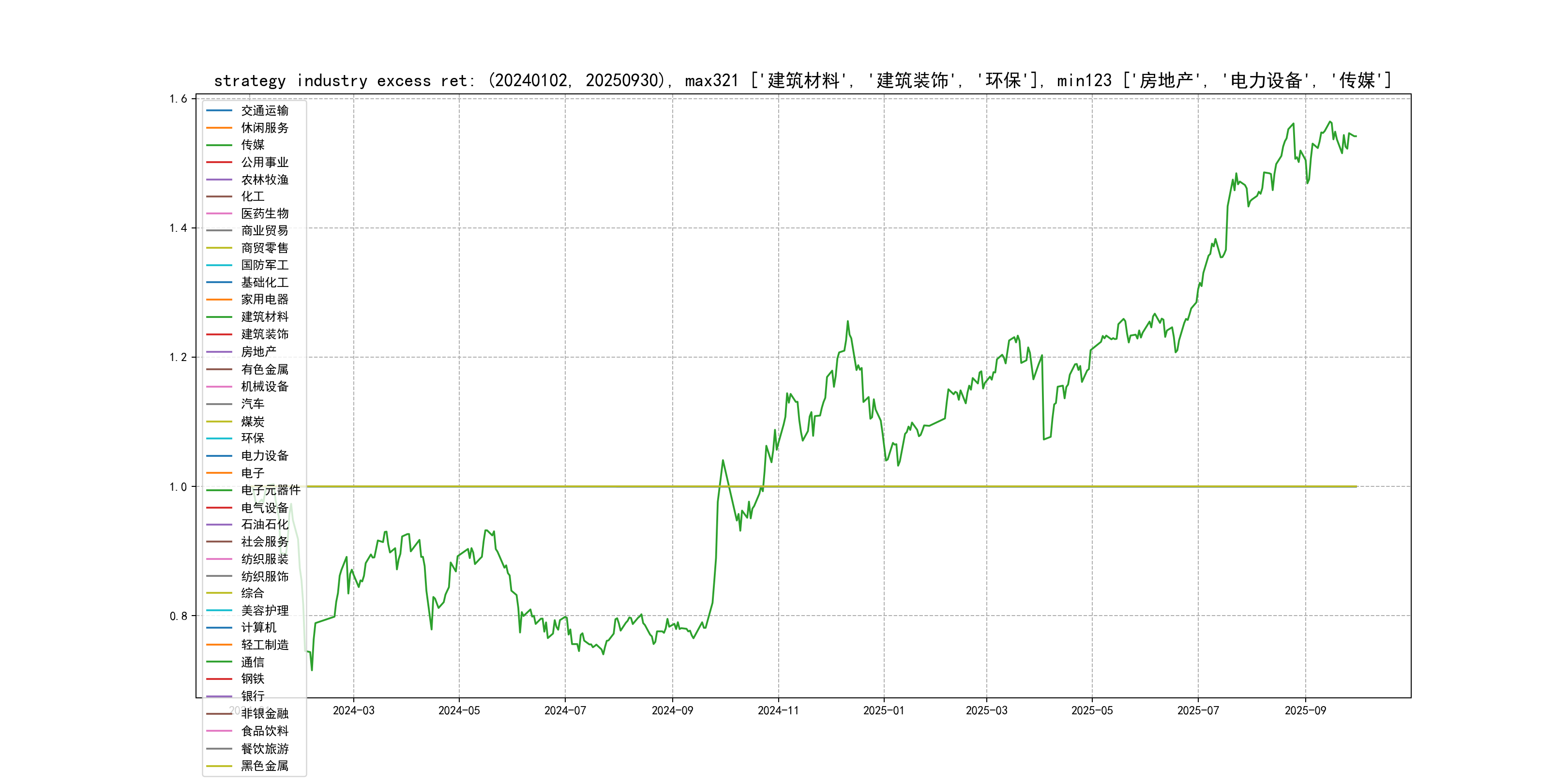Select the 环保 legend entry
This screenshot has height=784, width=1568.
click(253, 438)
